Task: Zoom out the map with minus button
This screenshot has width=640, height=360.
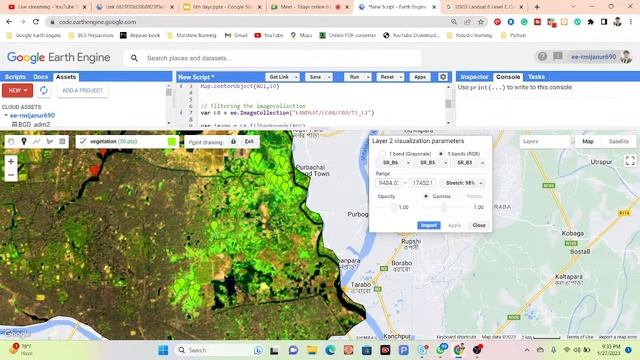Action: pos(11,175)
